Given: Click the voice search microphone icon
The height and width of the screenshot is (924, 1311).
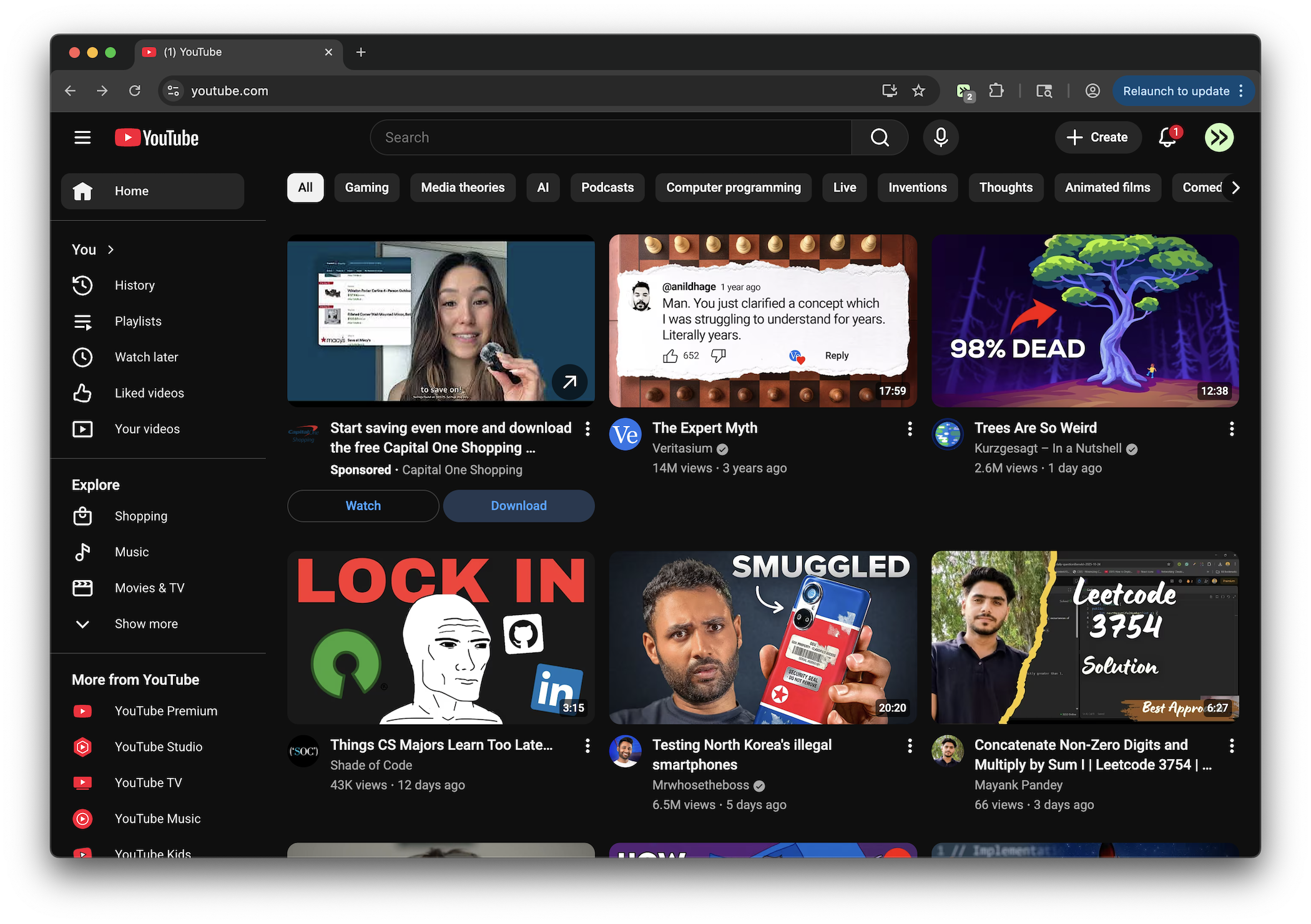Looking at the screenshot, I should [x=941, y=137].
